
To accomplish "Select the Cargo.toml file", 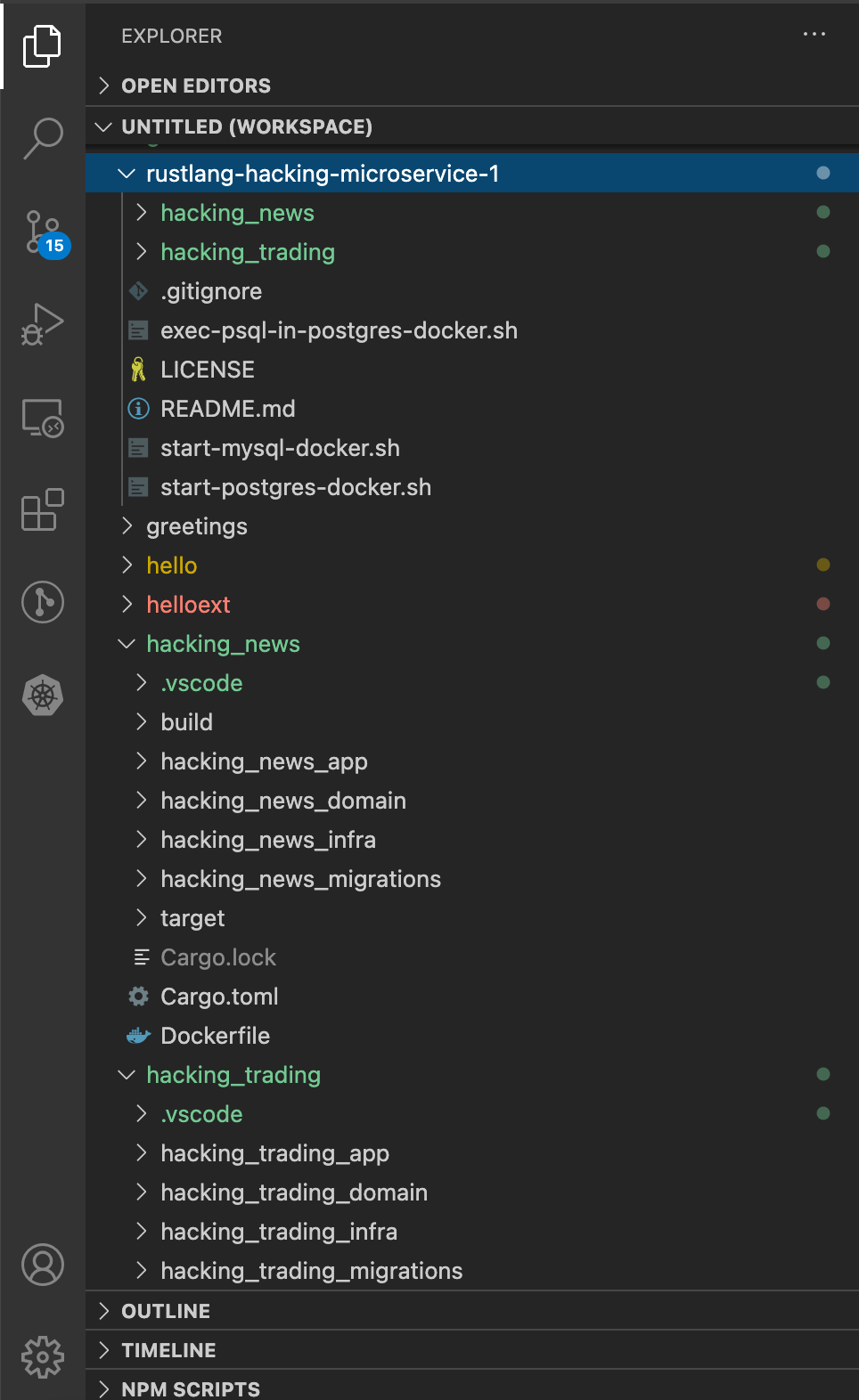I will (219, 997).
